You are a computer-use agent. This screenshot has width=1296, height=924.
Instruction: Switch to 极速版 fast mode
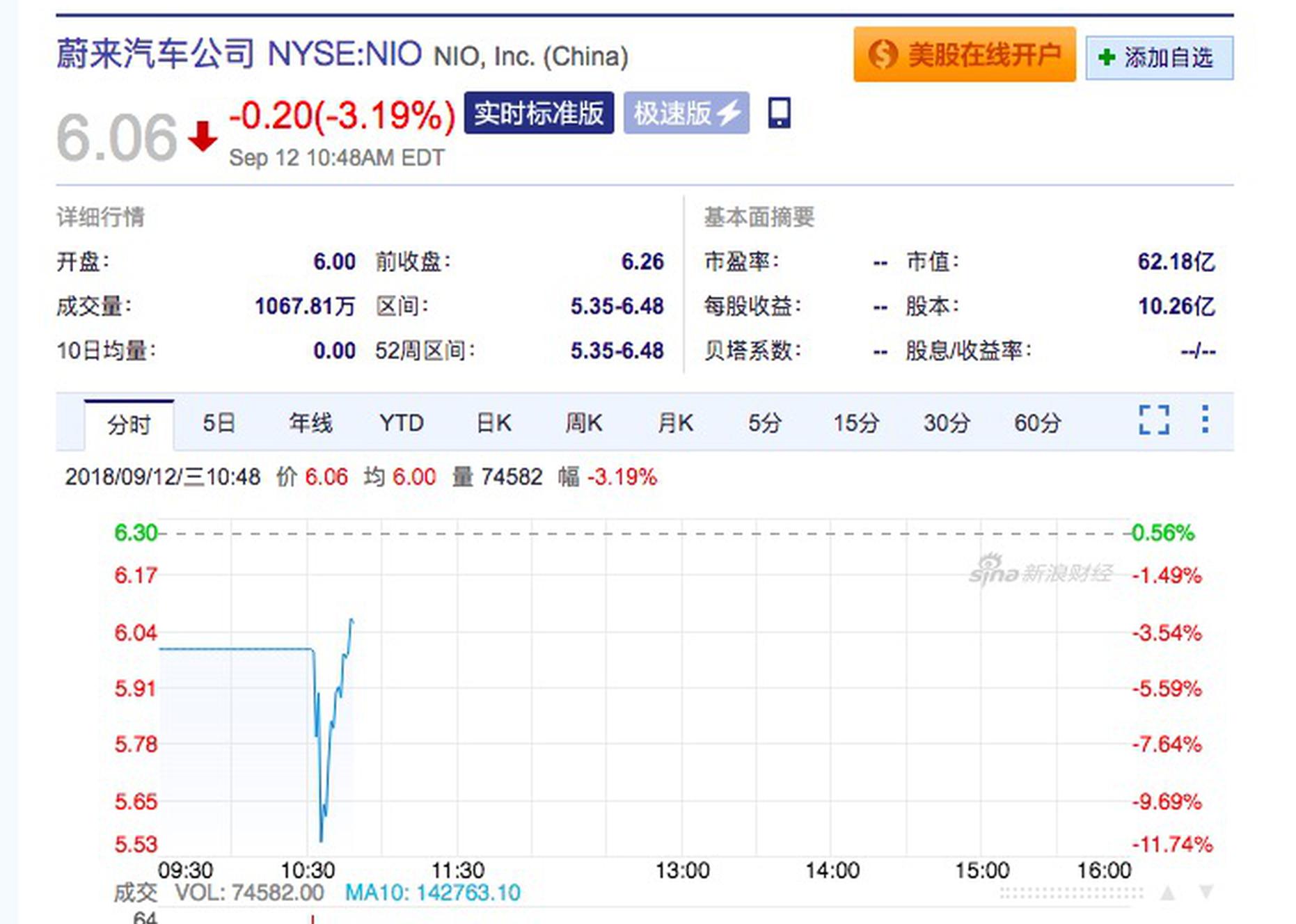tap(686, 113)
